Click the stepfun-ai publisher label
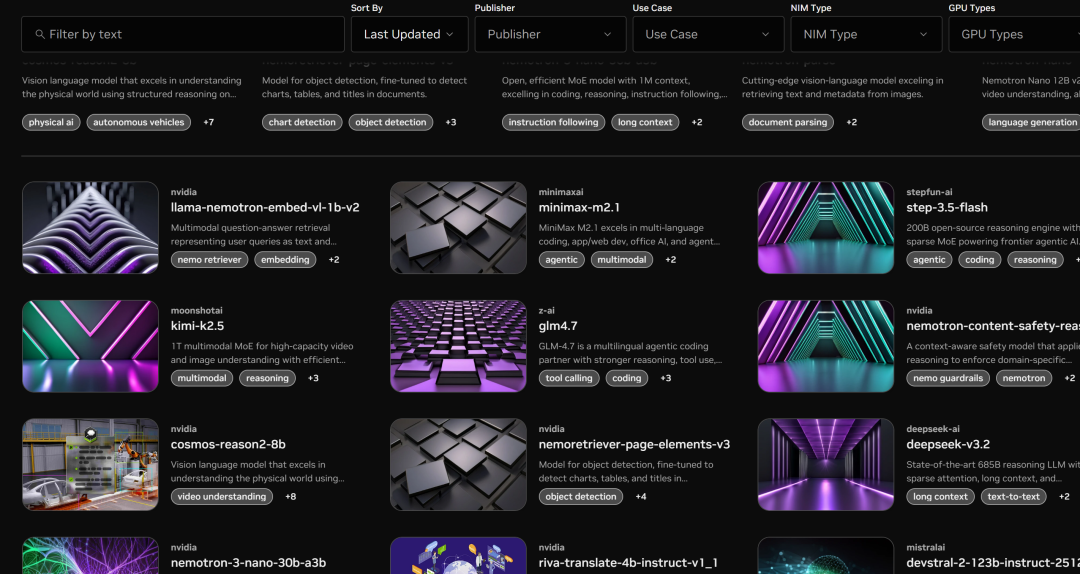Screen dimensions: 1080x574 (929, 192)
